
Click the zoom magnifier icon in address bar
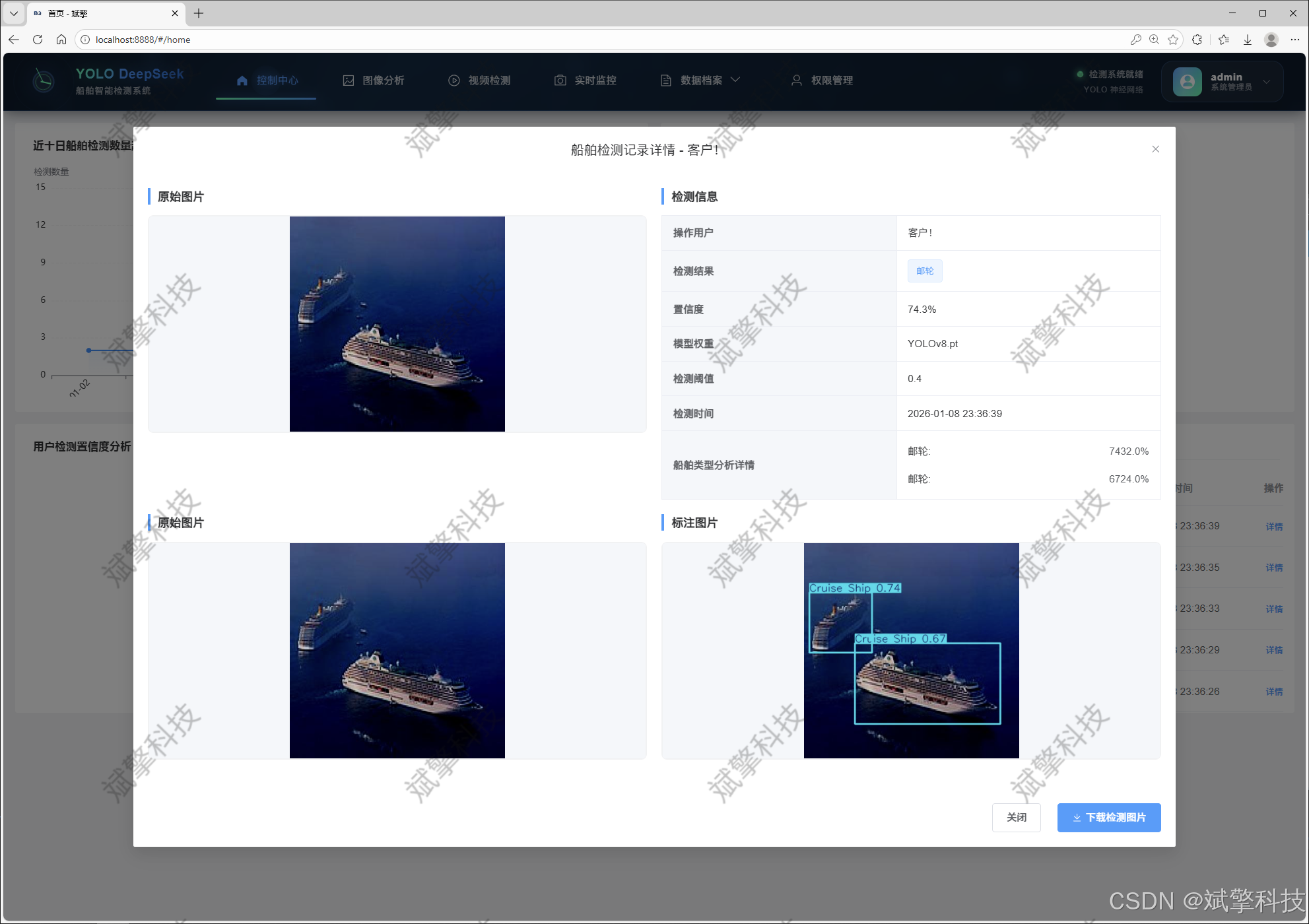click(1154, 40)
